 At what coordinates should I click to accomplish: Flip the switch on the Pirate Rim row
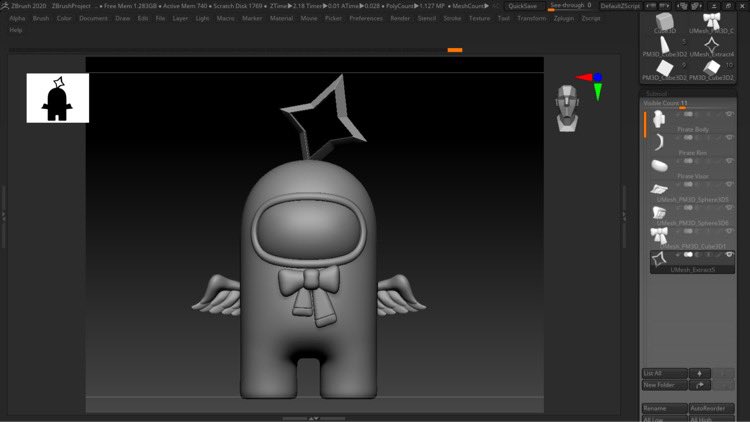click(688, 138)
